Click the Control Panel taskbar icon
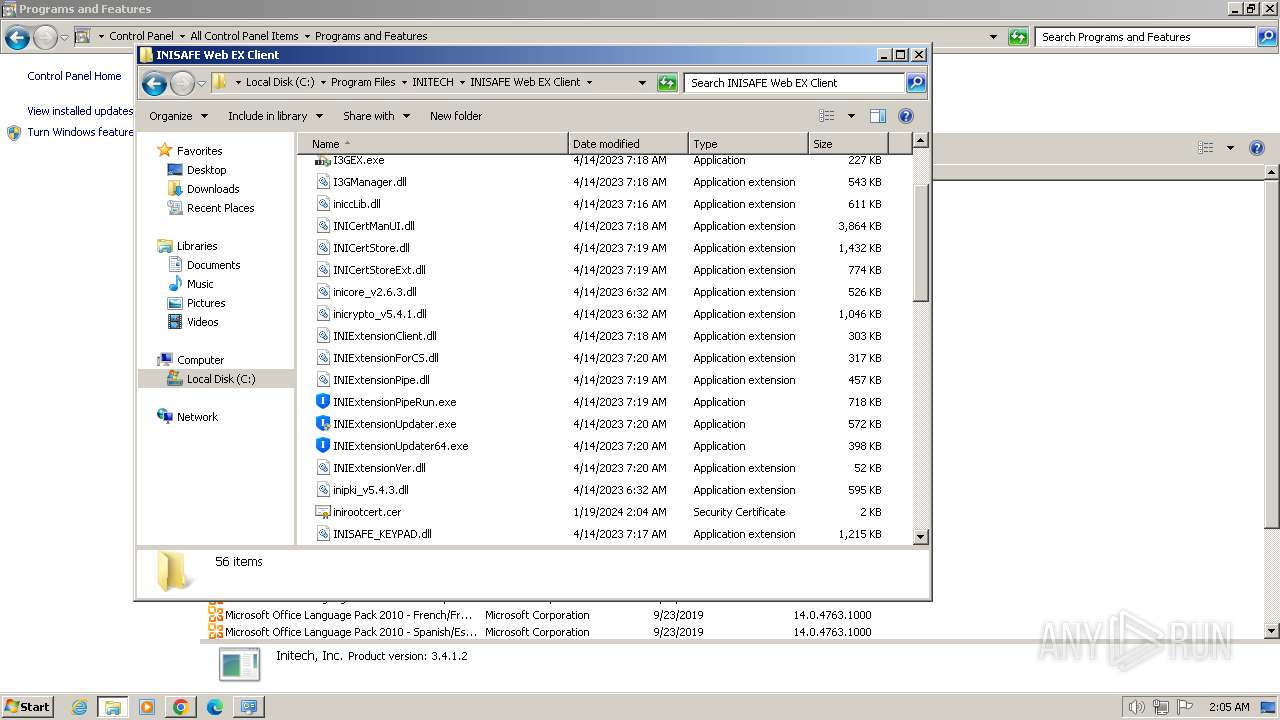Screen dimensions: 1280x720 point(248,707)
